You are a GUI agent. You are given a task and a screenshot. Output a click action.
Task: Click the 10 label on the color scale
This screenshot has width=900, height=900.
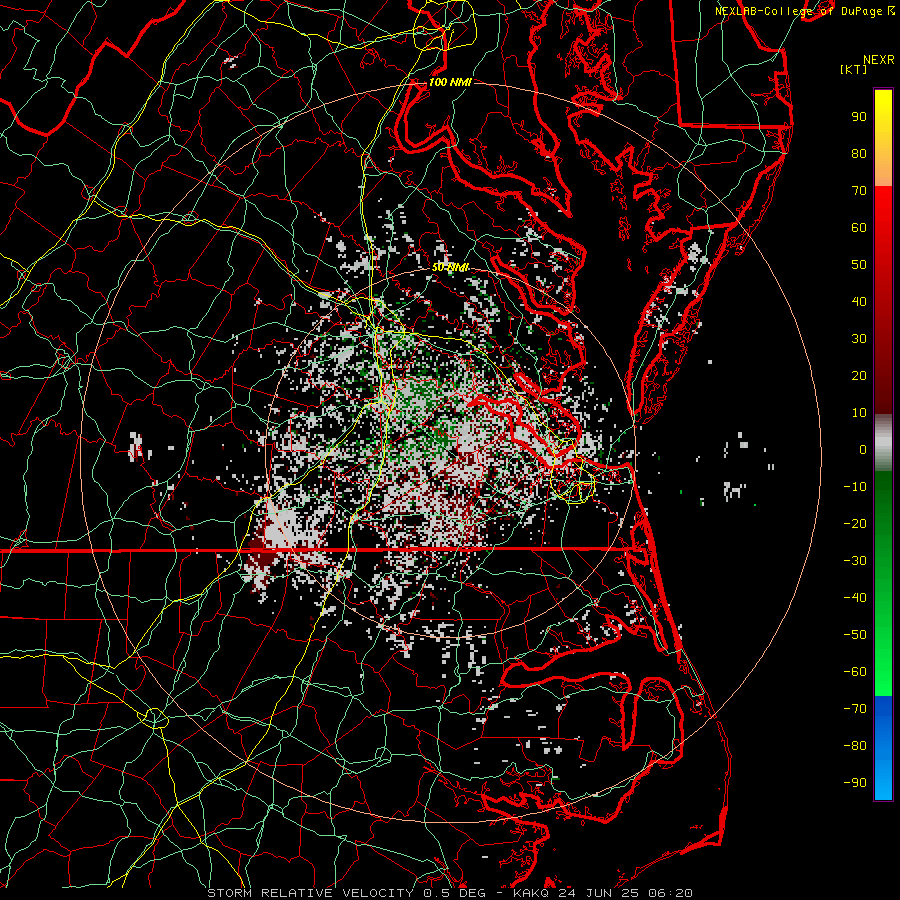coord(859,413)
